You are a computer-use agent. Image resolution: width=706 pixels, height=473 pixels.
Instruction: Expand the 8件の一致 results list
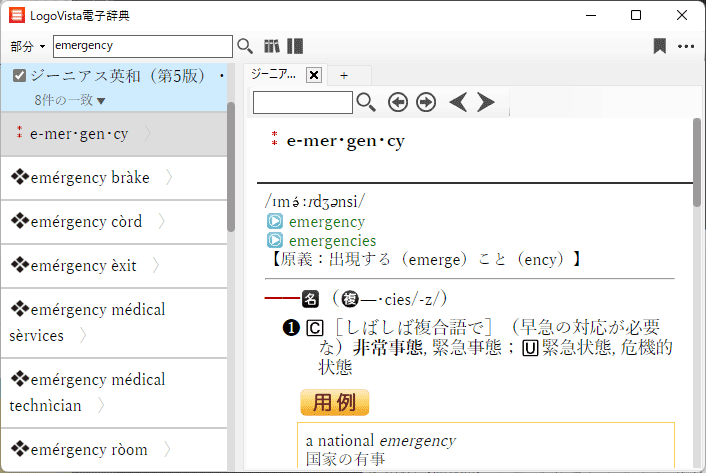[x=70, y=100]
